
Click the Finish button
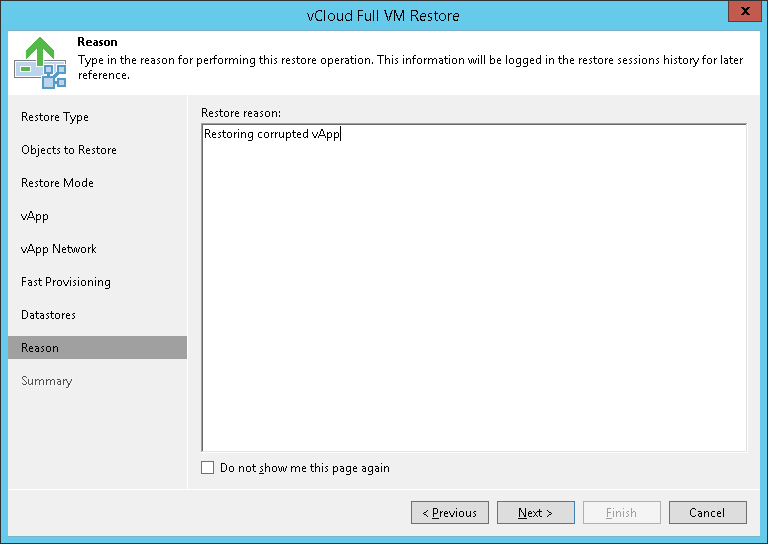pos(621,513)
